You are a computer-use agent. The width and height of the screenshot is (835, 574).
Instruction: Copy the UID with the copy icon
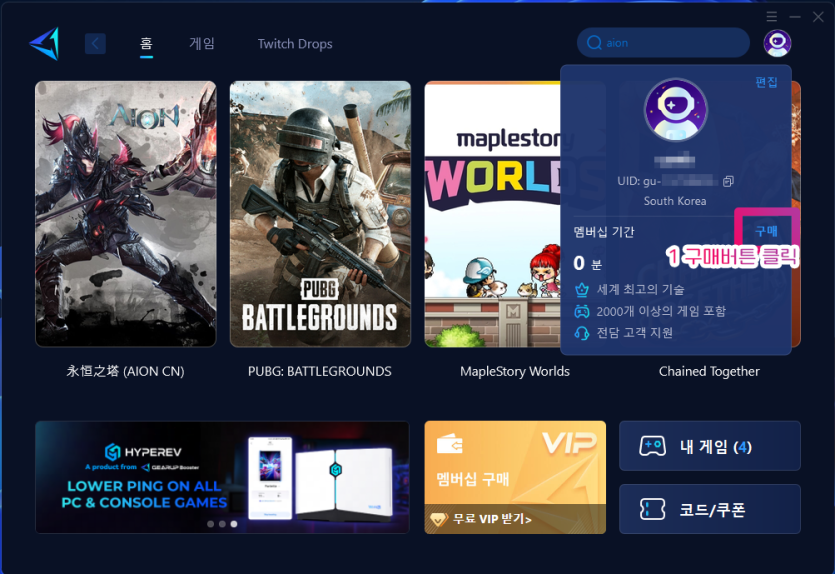tap(728, 181)
